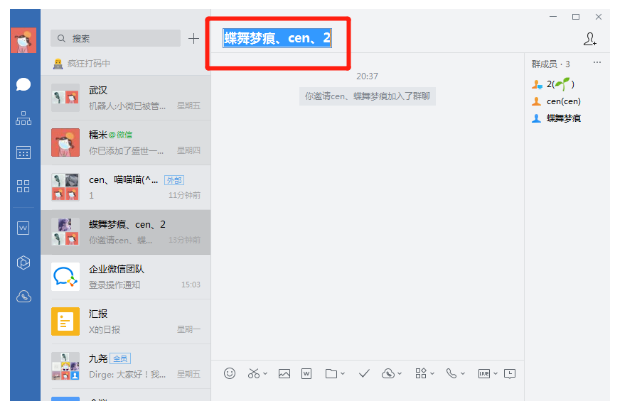The height and width of the screenshot is (416, 621).
Task: Click the document W icon in chat toolbar
Action: (x=306, y=373)
